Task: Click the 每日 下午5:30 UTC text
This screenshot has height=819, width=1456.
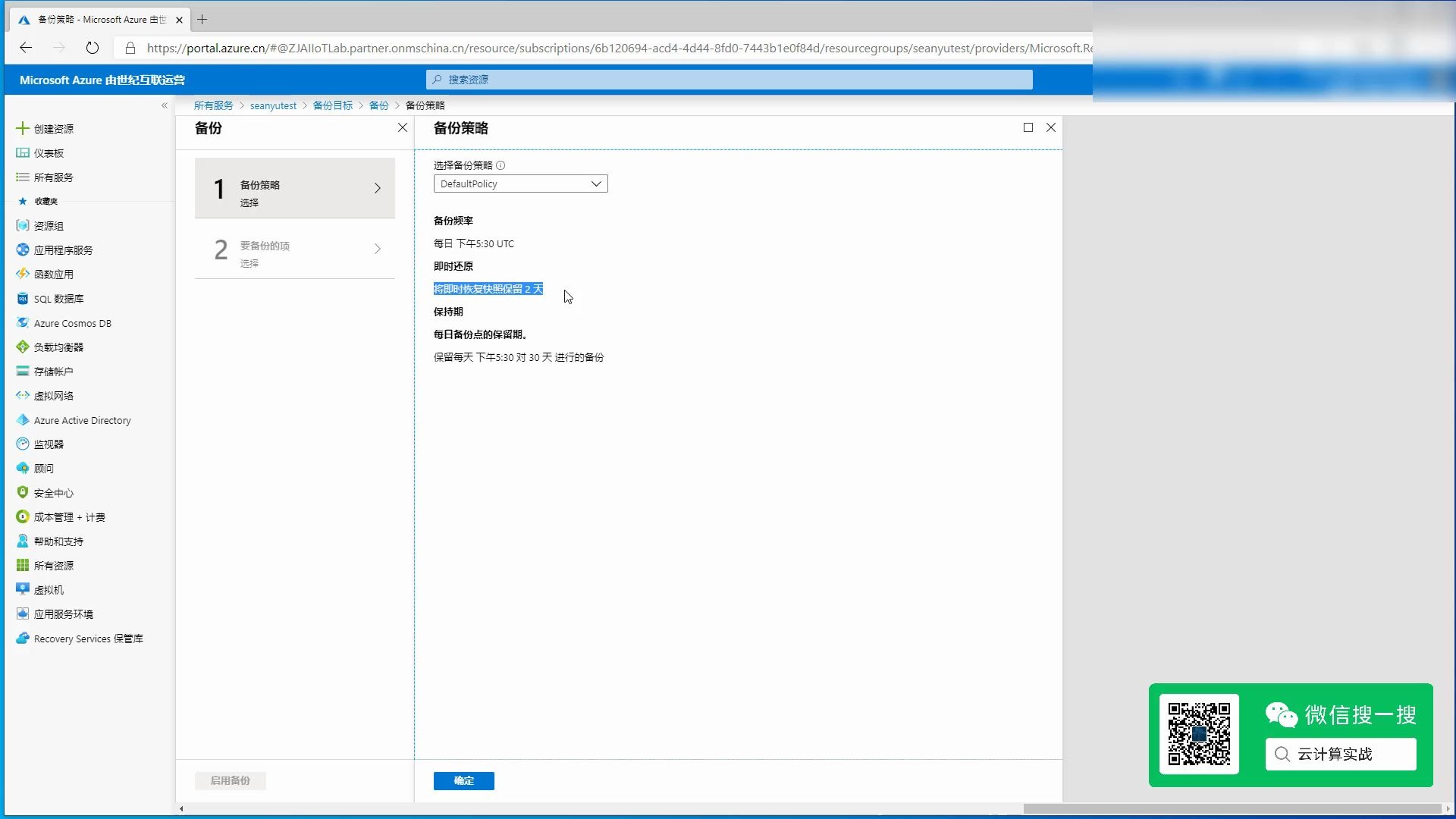Action: click(x=474, y=243)
